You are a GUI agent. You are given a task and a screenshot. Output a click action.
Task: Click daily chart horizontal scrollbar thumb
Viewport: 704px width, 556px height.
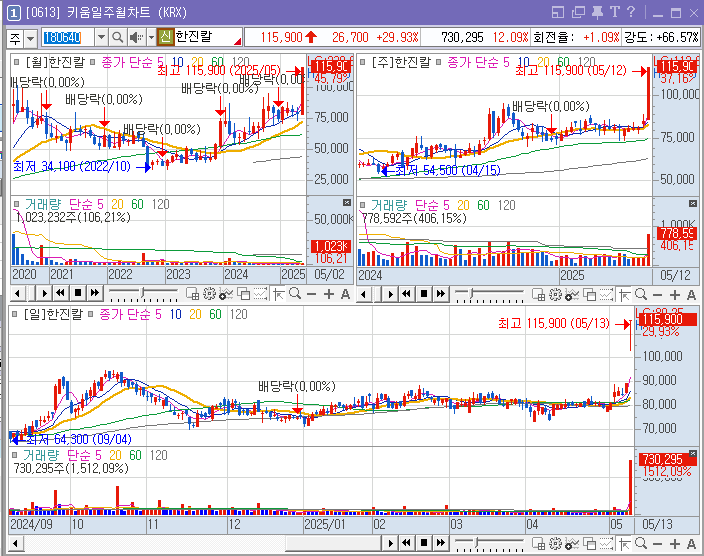pyautogui.click(x=334, y=543)
